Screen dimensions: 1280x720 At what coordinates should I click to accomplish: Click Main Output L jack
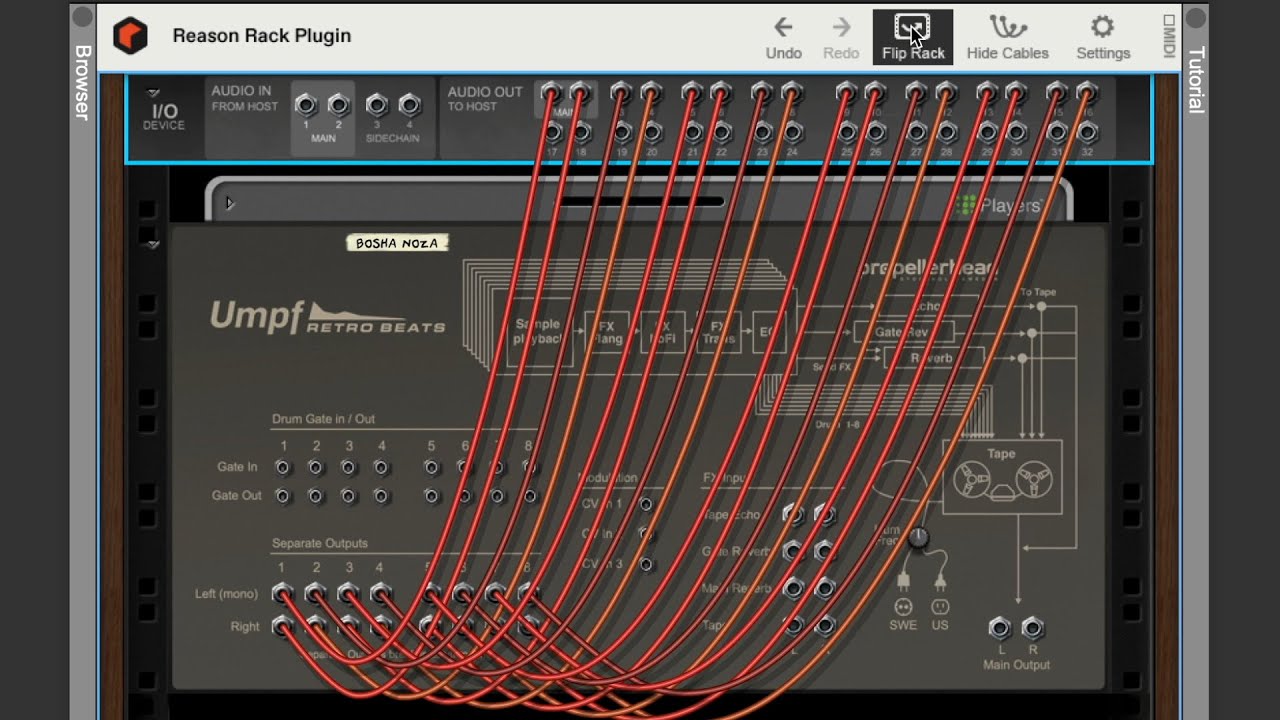point(1000,628)
